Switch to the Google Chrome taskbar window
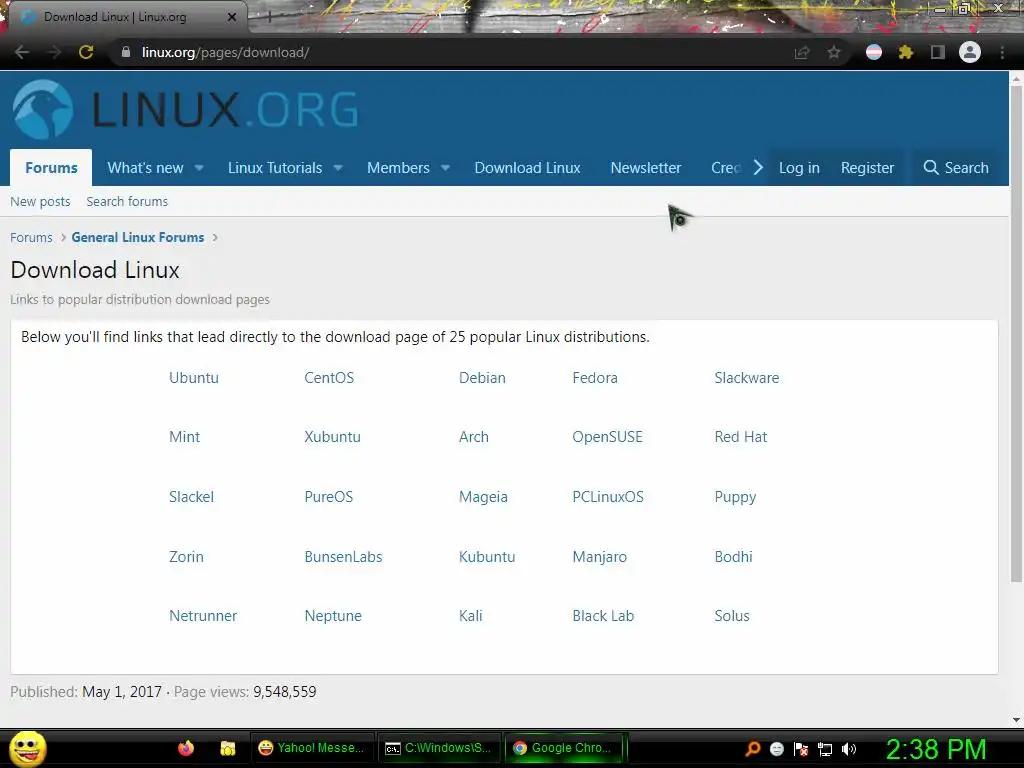 pos(566,748)
